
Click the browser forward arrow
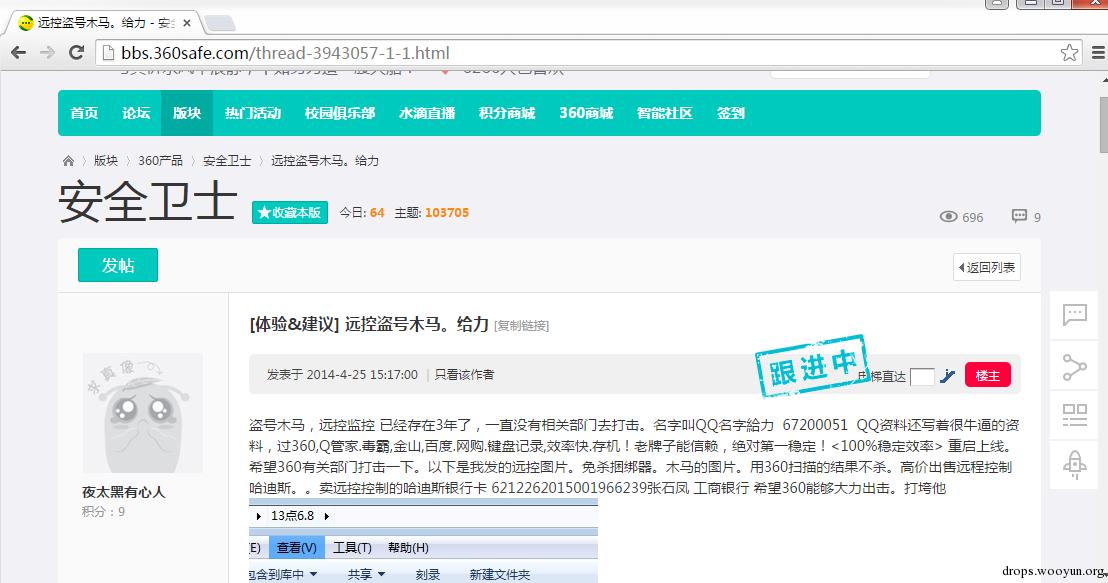47,52
